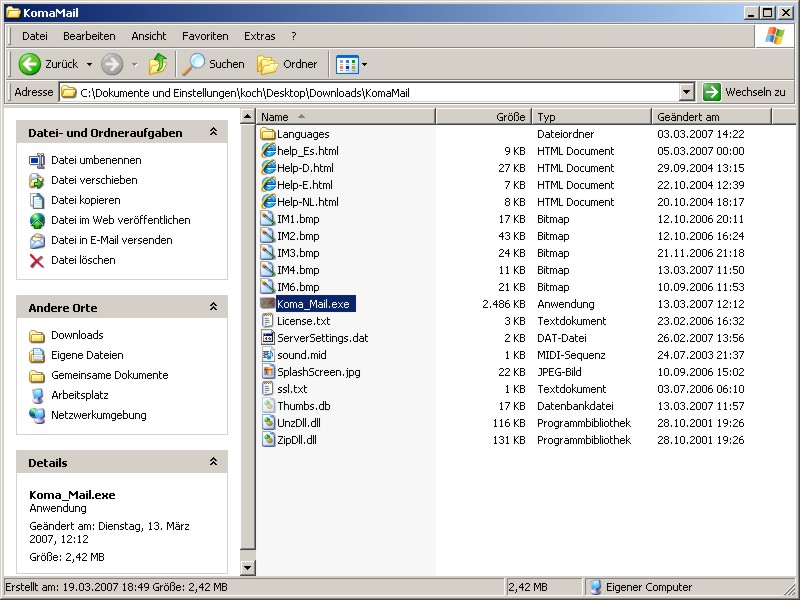Select the sound.mid MIDI icon
The width and height of the screenshot is (800, 600).
point(268,355)
